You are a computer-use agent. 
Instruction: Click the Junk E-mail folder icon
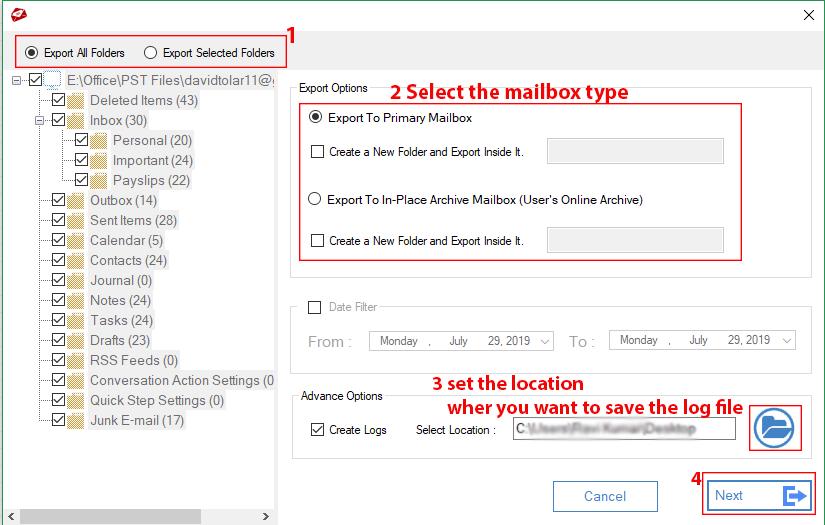point(77,421)
